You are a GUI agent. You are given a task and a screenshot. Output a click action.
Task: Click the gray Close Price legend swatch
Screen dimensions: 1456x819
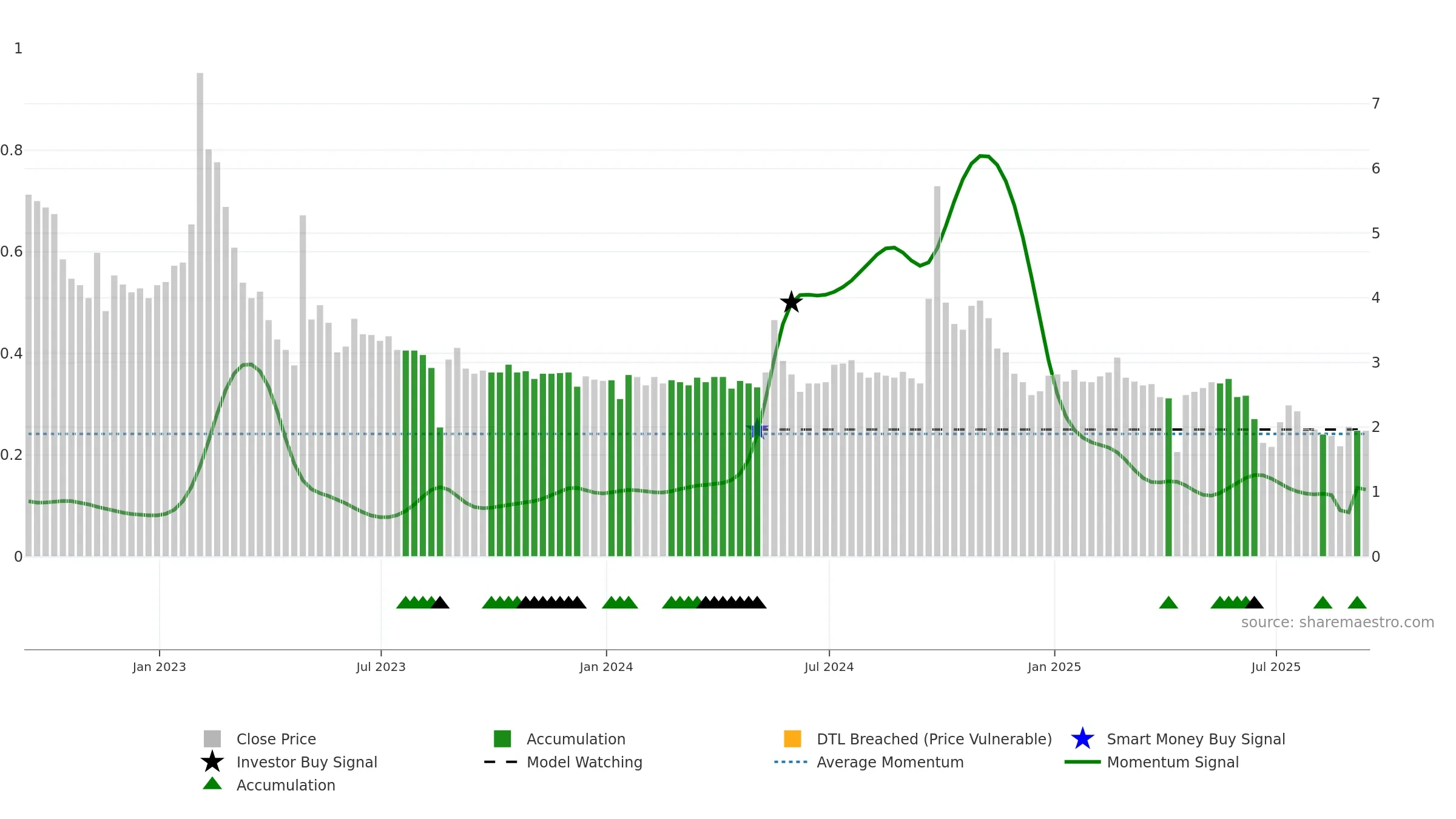(212, 738)
